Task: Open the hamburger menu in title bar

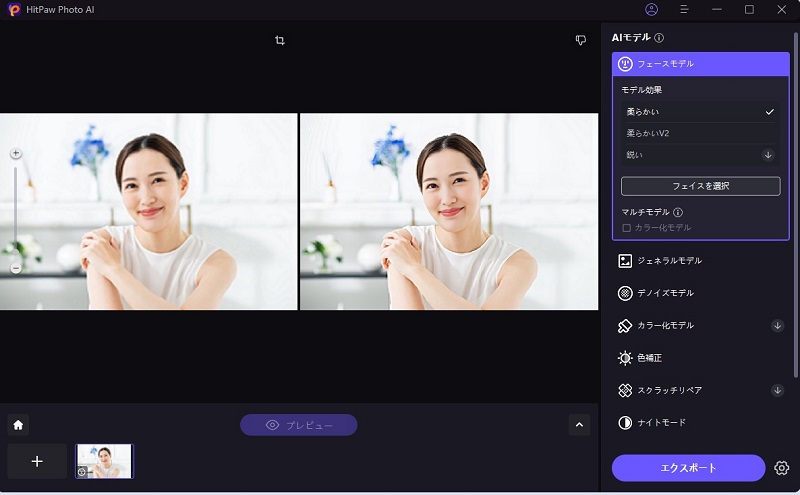Action: 684,9
